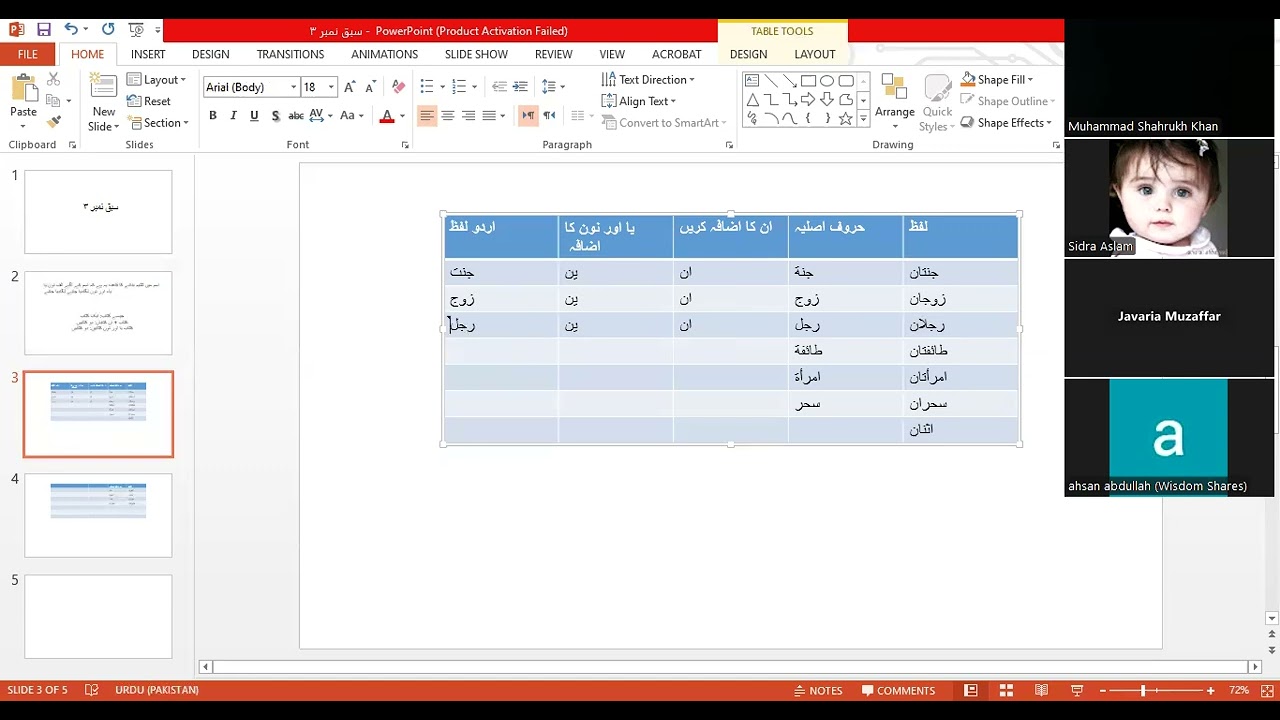Select the rectangle shape in gallery
The width and height of the screenshot is (1280, 720).
[808, 81]
